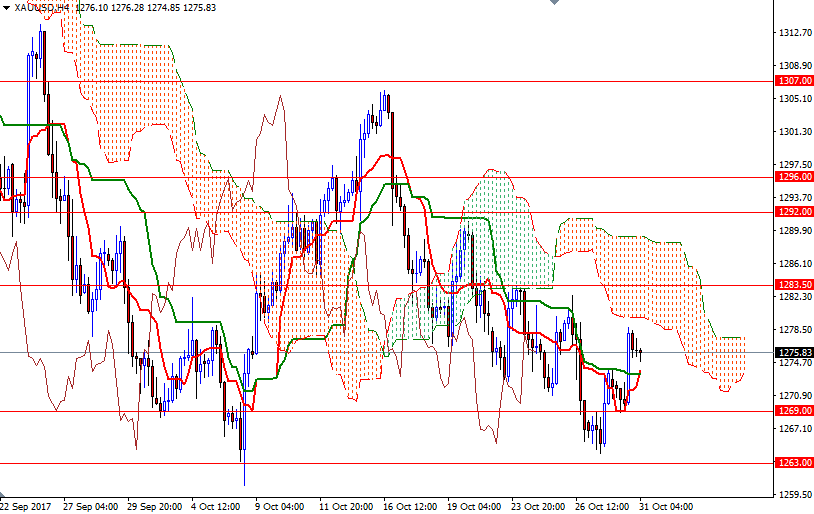Image resolution: width=814 pixels, height=514 pixels.
Task: Click the 27 Sep 04:00 time axis label
Action: tap(90, 506)
